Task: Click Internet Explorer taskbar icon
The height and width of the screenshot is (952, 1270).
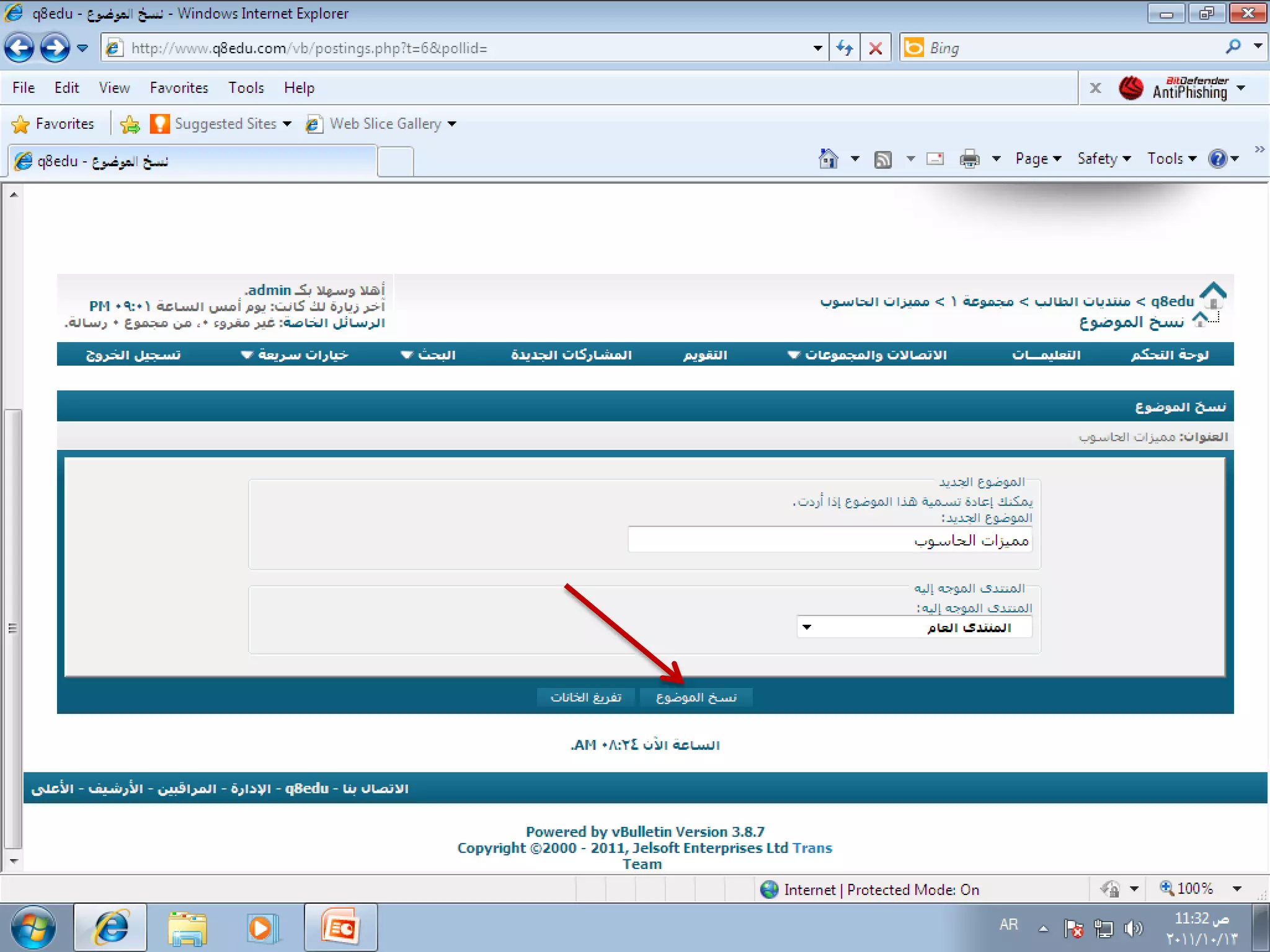Action: click(111, 928)
